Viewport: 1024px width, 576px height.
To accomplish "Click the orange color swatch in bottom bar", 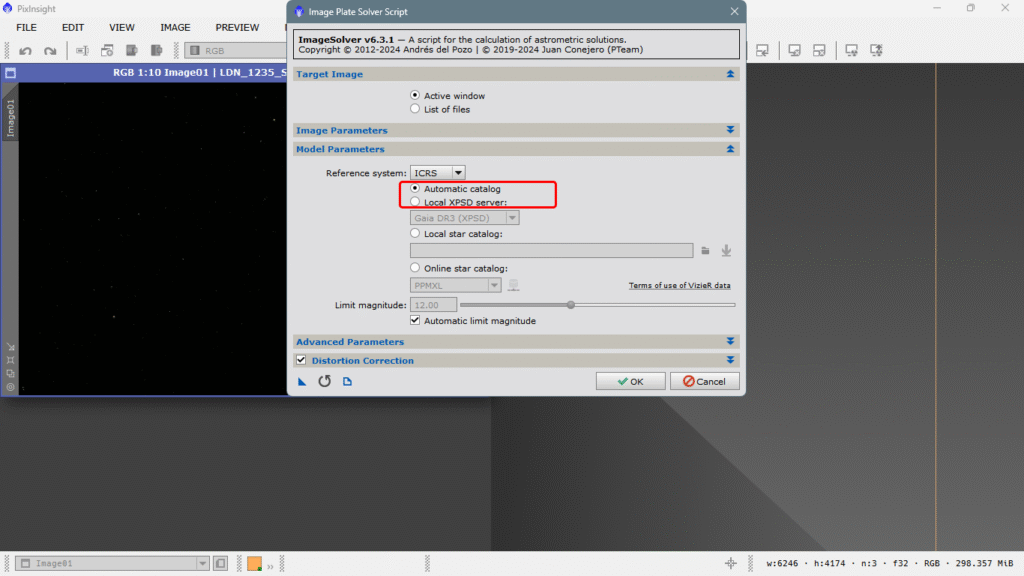I will click(255, 563).
